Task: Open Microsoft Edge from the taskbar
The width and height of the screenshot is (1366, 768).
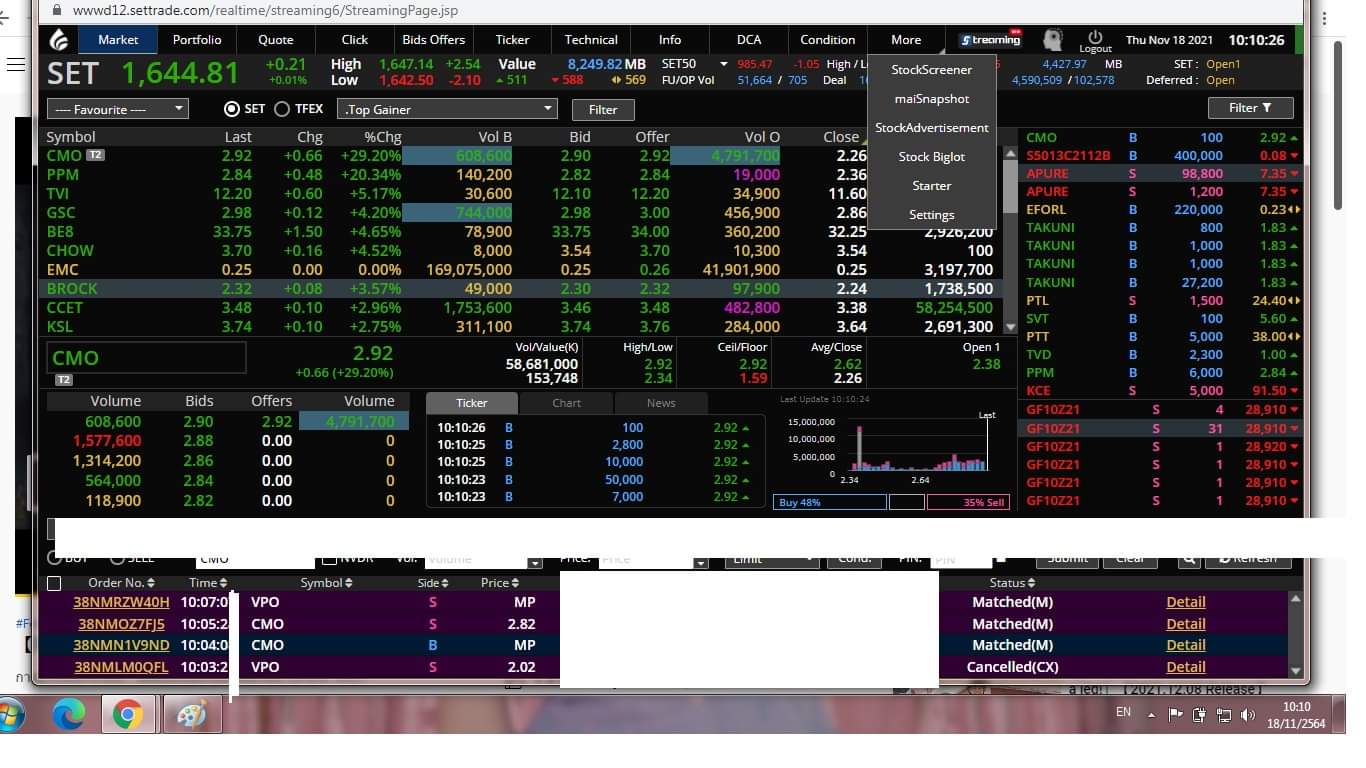Action: click(x=68, y=715)
